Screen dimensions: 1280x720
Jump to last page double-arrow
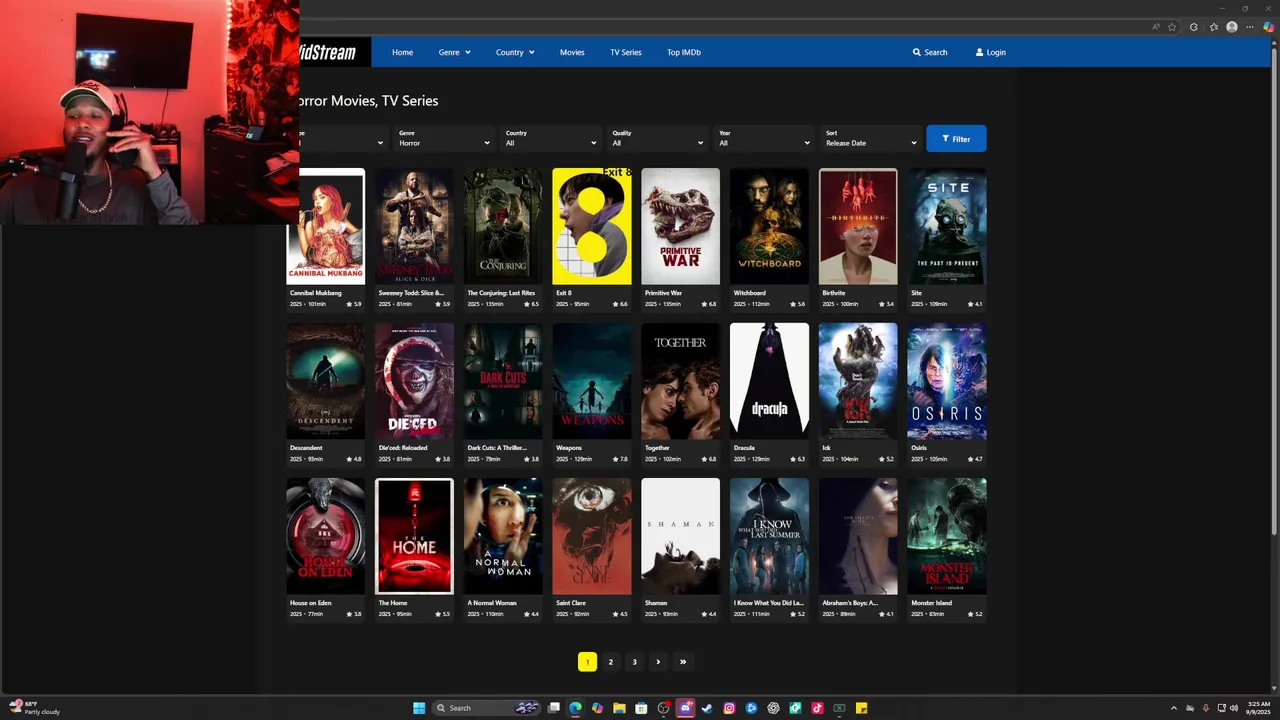tap(683, 661)
